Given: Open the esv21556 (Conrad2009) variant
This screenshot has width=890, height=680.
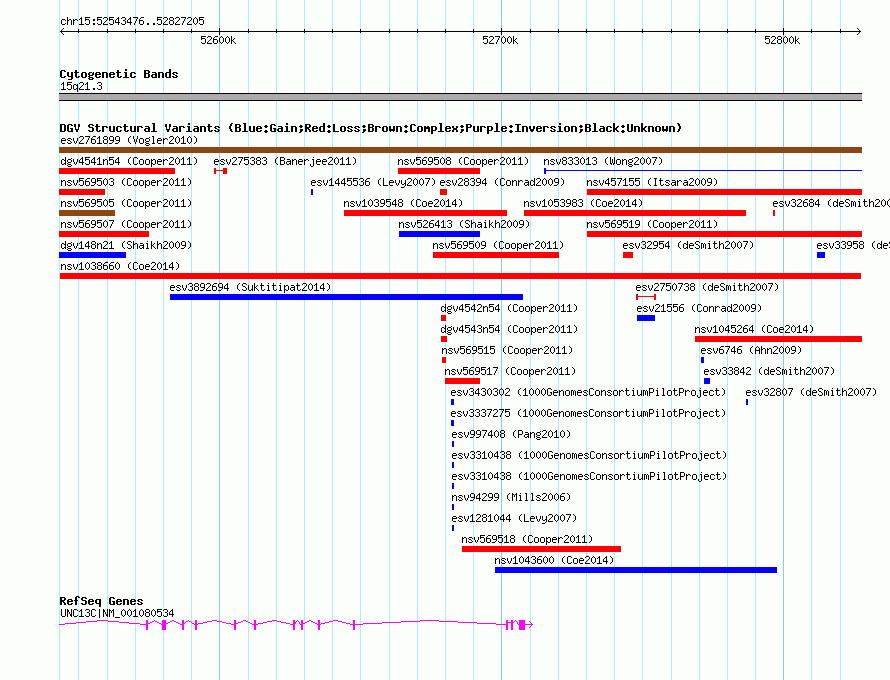Looking at the screenshot, I should 699,308.
